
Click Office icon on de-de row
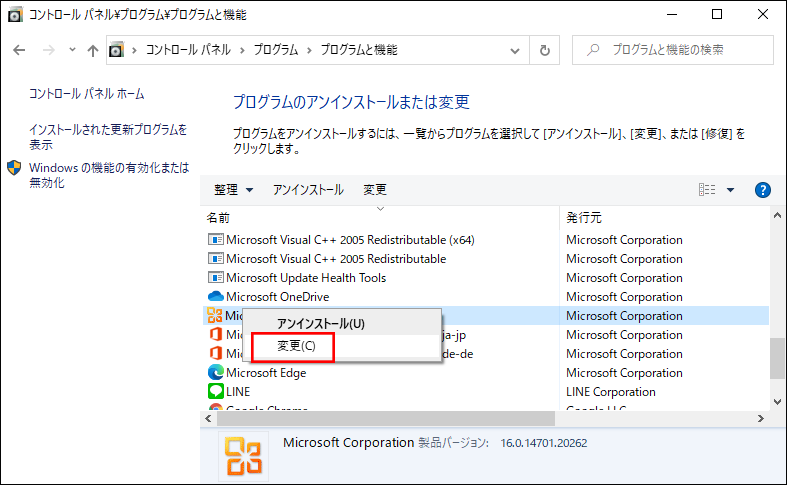pyautogui.click(x=215, y=353)
